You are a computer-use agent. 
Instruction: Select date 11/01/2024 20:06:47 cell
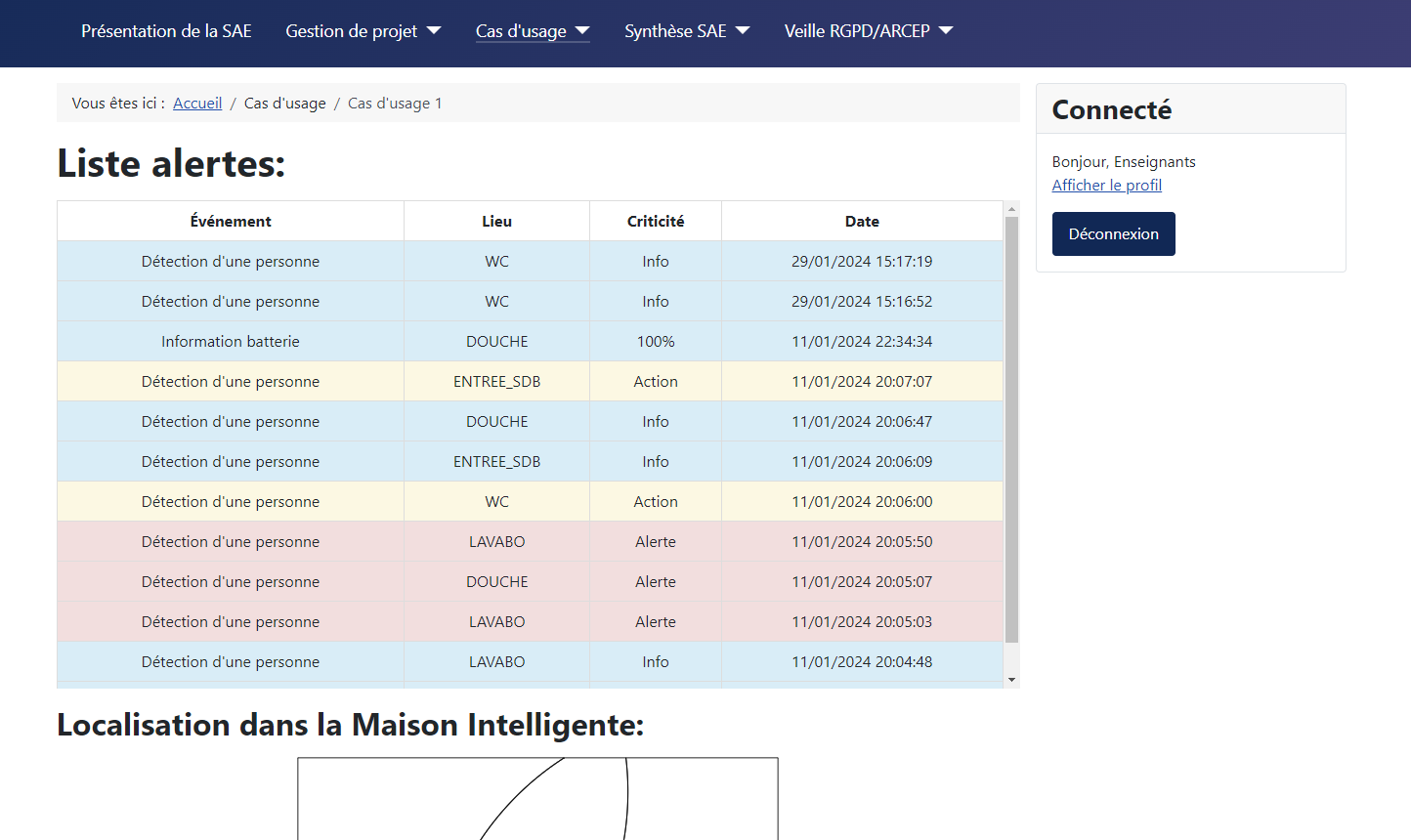(x=862, y=421)
